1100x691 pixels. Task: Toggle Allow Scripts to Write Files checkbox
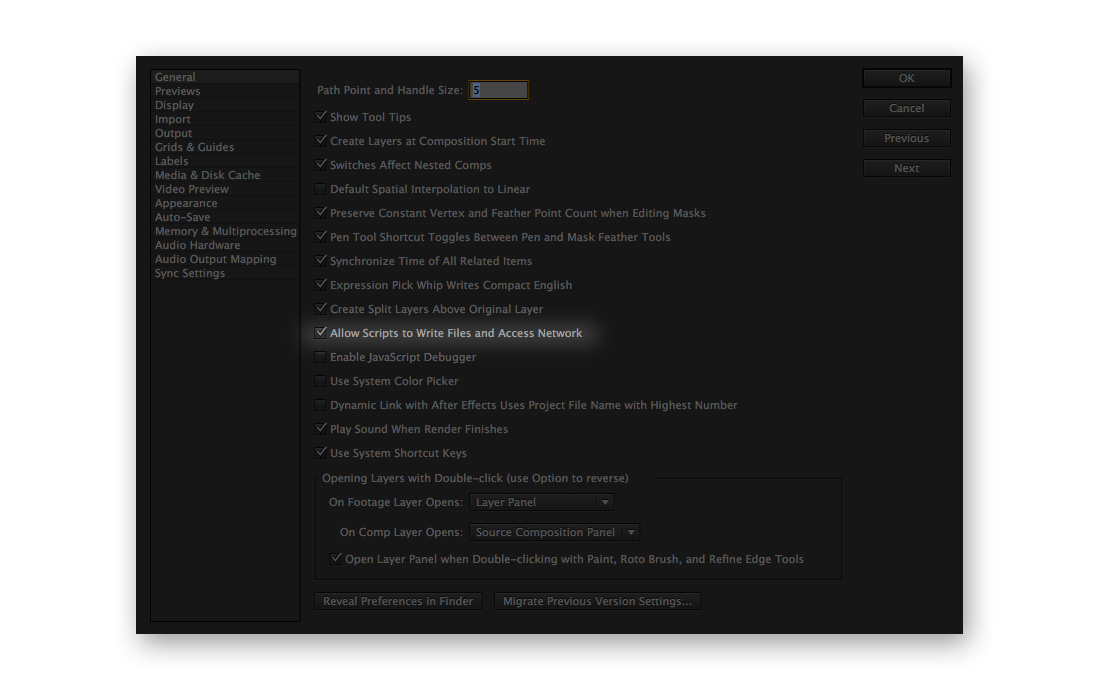coord(321,333)
